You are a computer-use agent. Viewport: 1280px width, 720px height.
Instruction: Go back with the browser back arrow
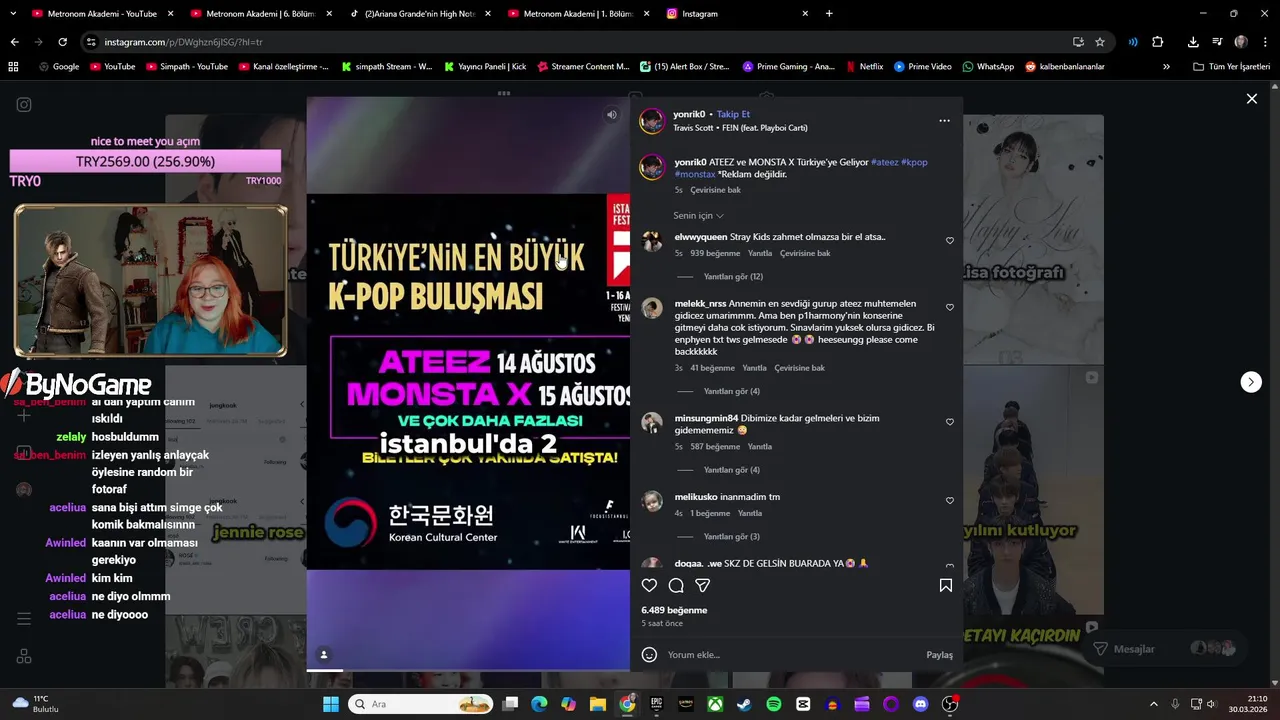tap(14, 42)
